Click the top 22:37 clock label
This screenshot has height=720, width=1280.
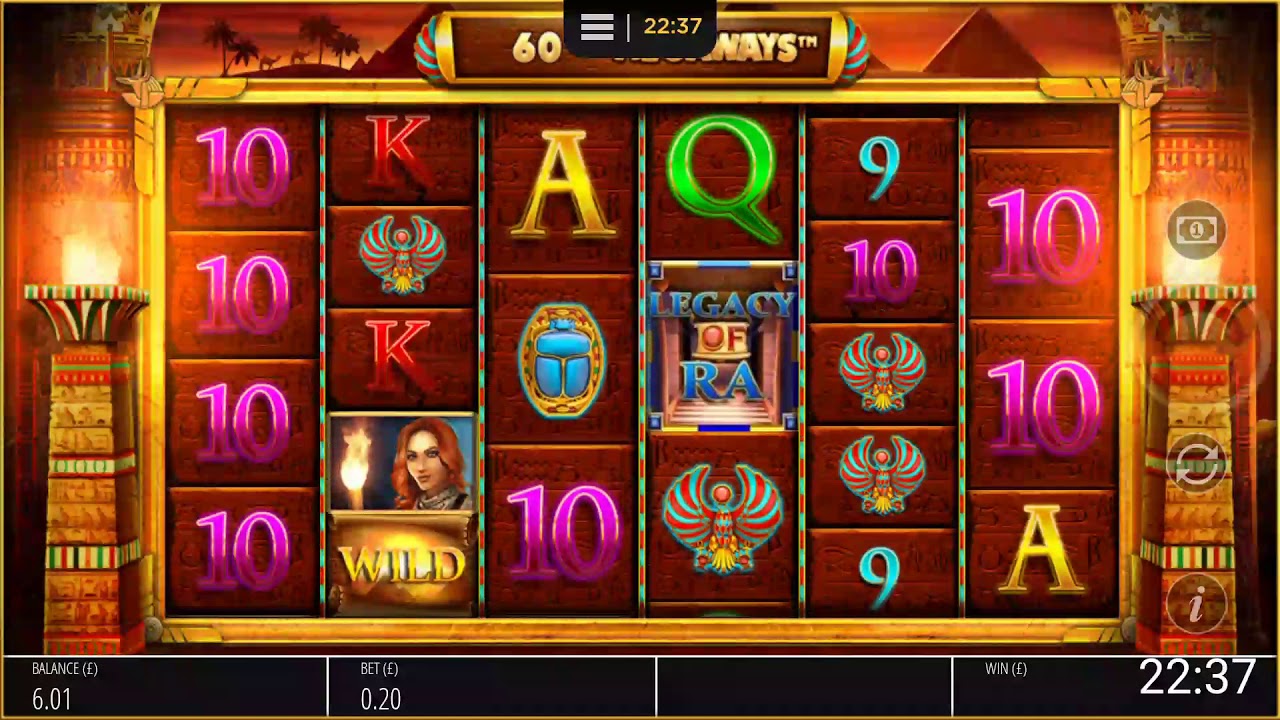(672, 27)
